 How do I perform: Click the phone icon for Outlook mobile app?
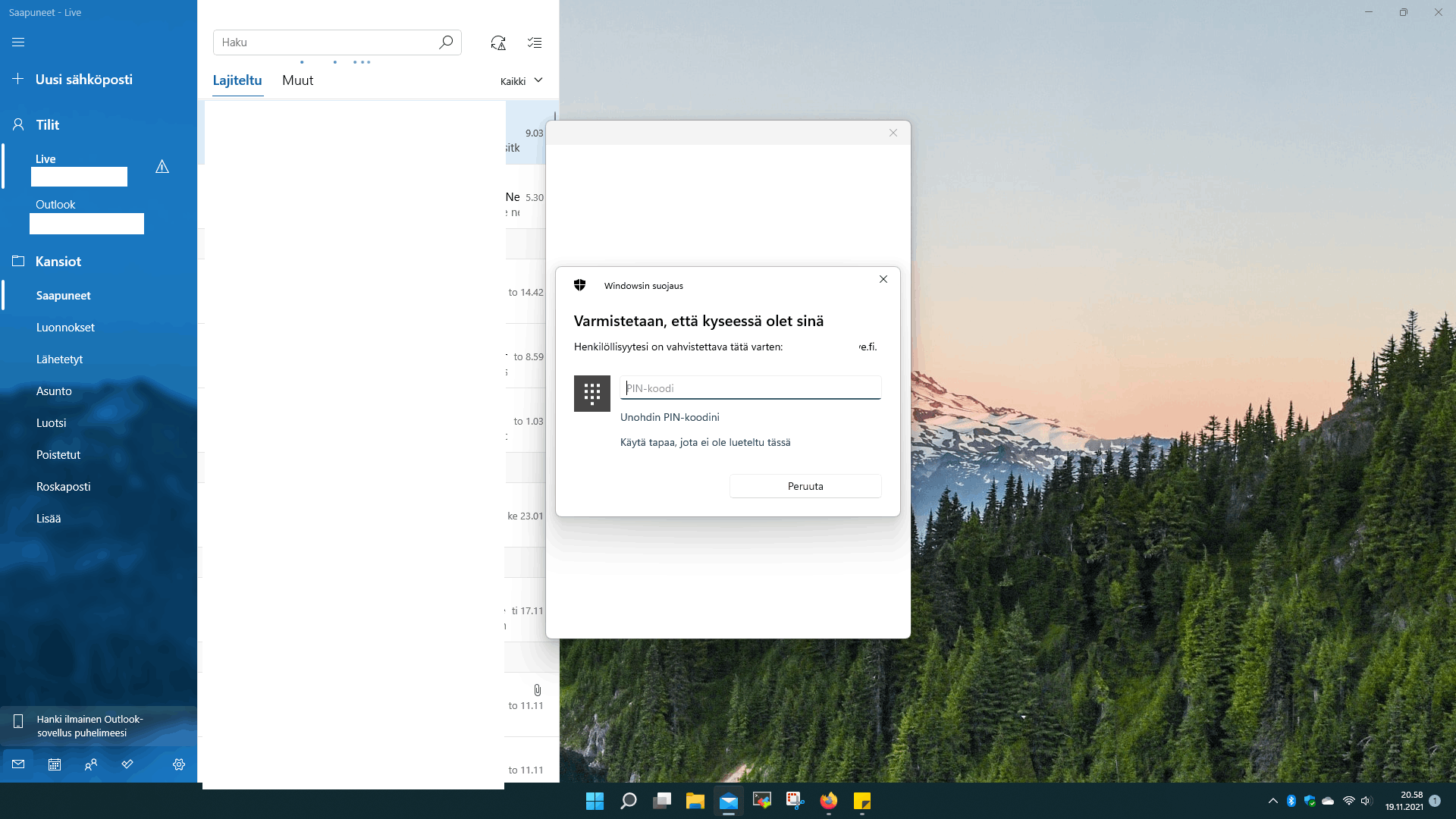point(18,721)
